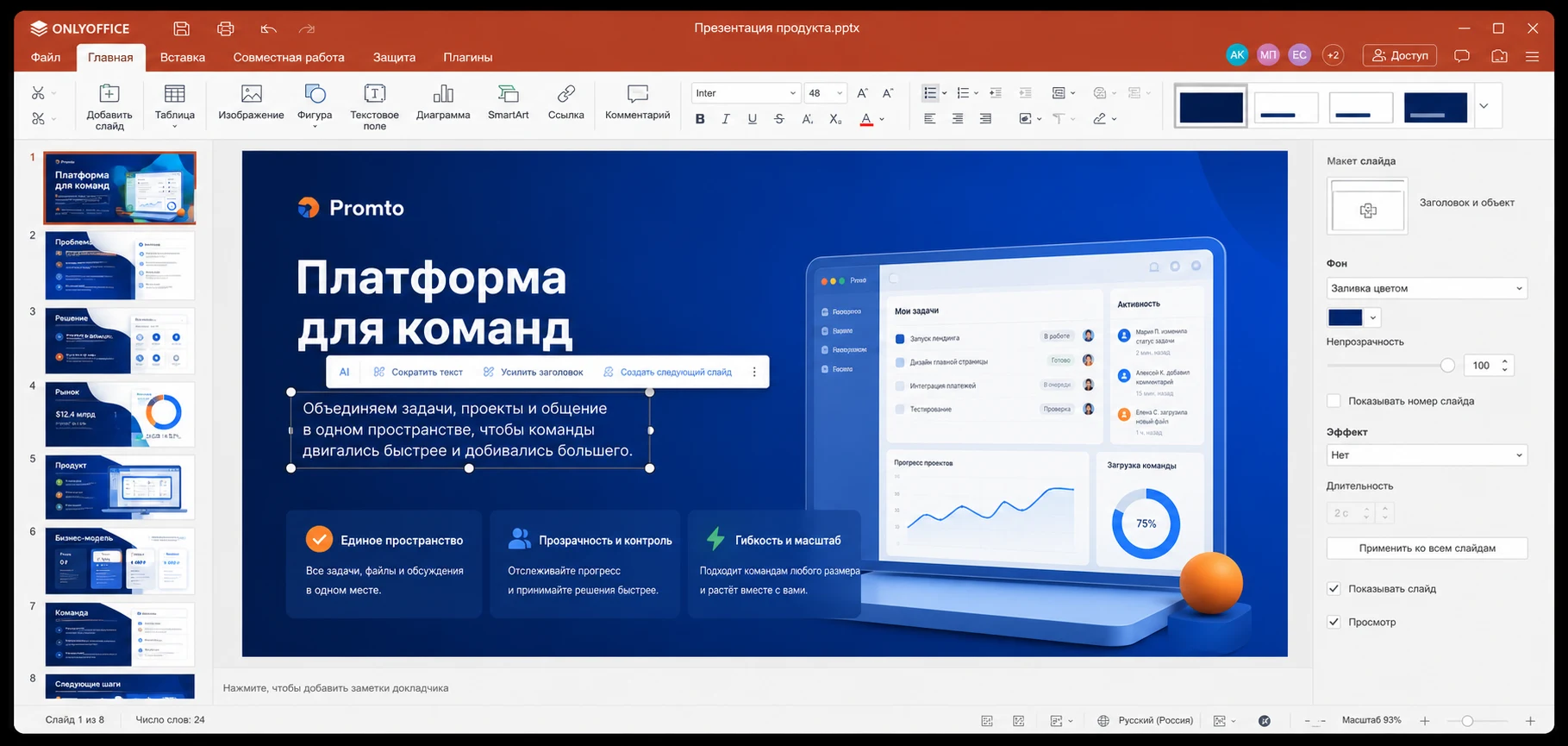This screenshot has width=1568, height=746.
Task: Click the AI button in floating toolbar
Action: pos(344,372)
